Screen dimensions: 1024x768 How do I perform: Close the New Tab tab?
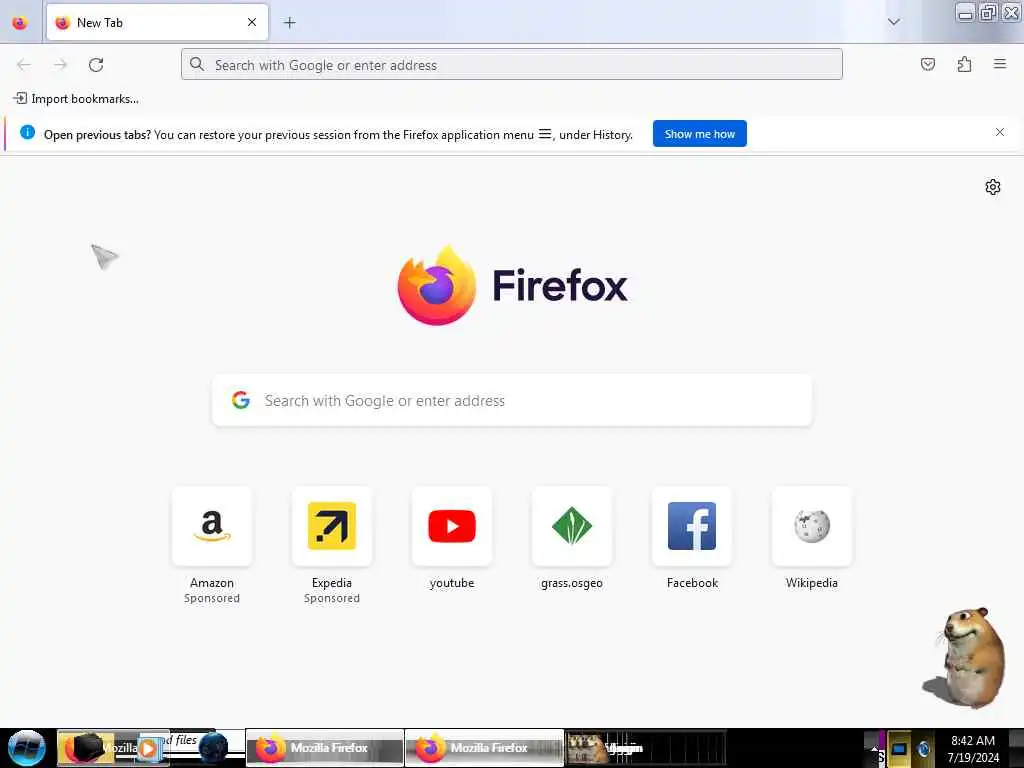pos(252,23)
